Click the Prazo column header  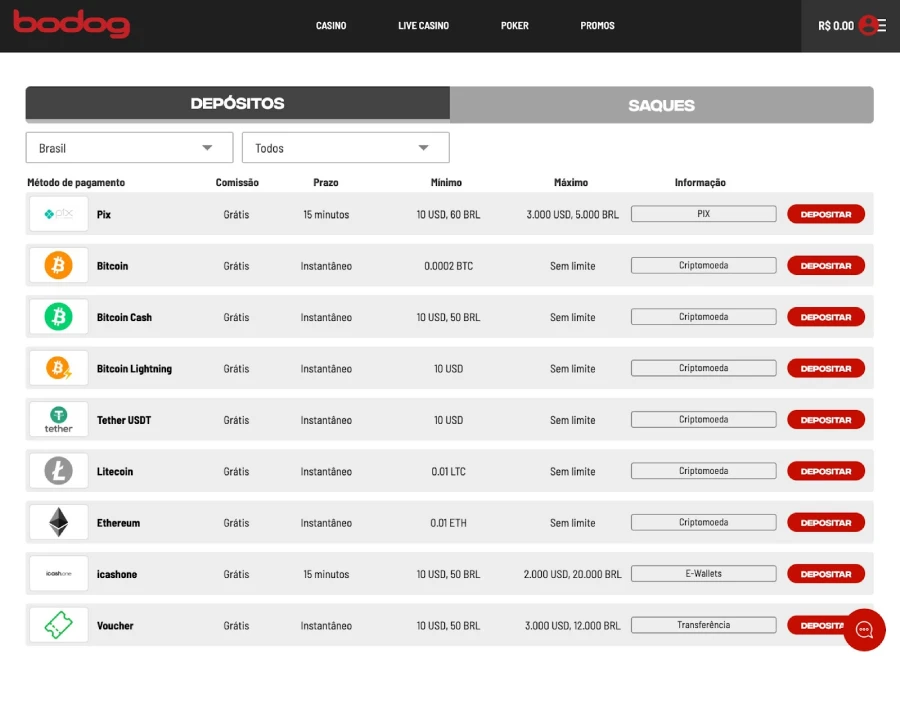[326, 183]
